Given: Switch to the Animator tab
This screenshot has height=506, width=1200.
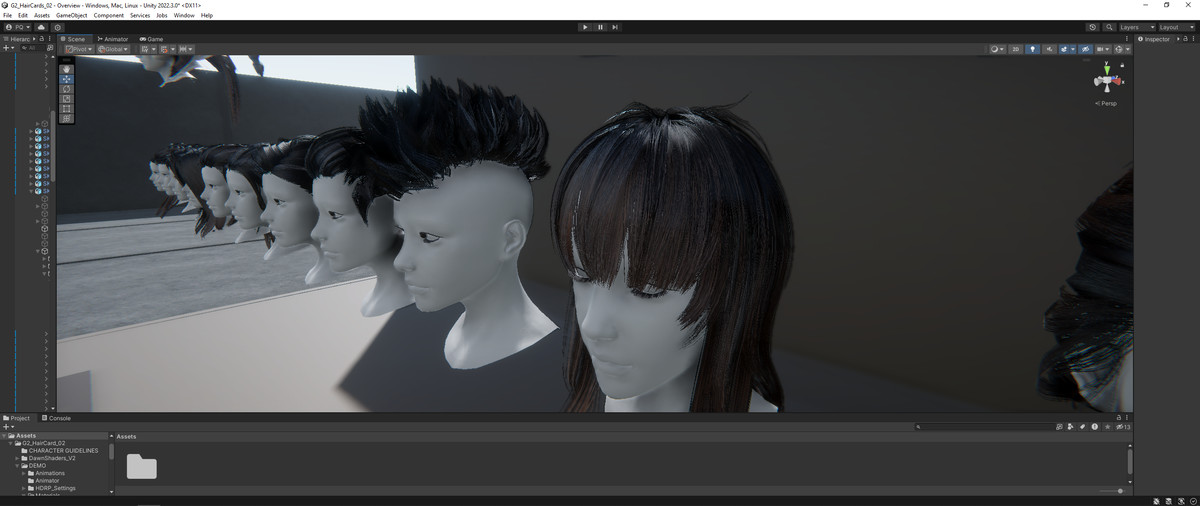Looking at the screenshot, I should pyautogui.click(x=113, y=39).
